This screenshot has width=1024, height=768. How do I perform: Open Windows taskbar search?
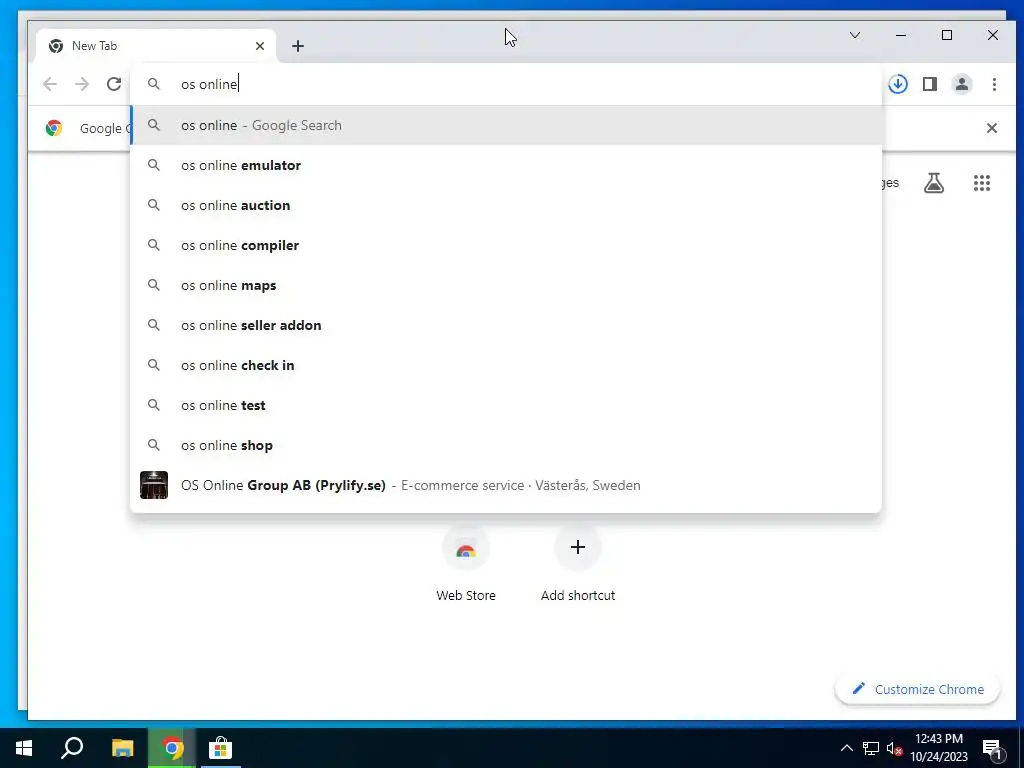pyautogui.click(x=72, y=748)
